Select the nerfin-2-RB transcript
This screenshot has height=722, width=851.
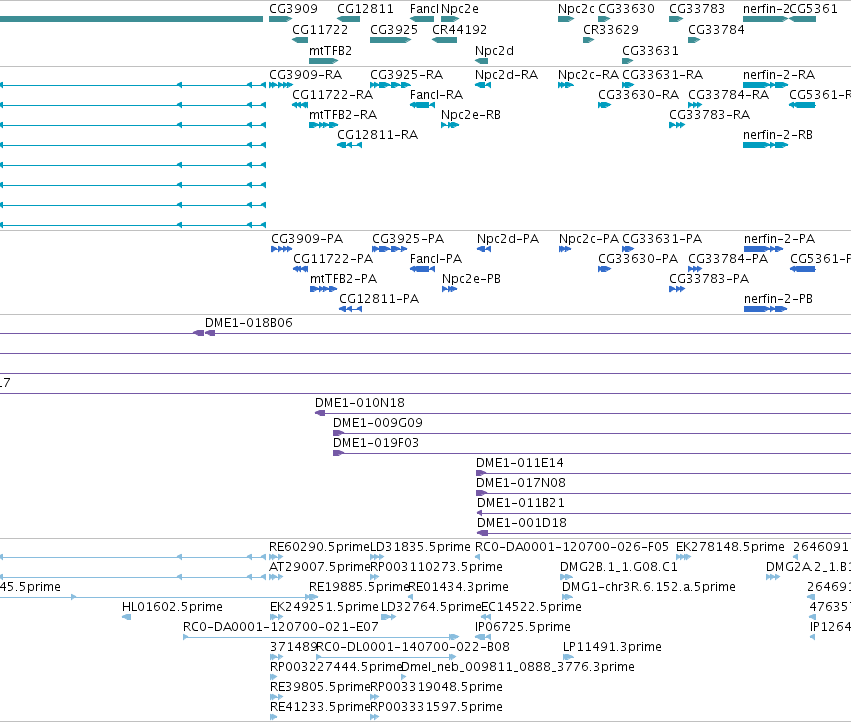click(x=765, y=145)
